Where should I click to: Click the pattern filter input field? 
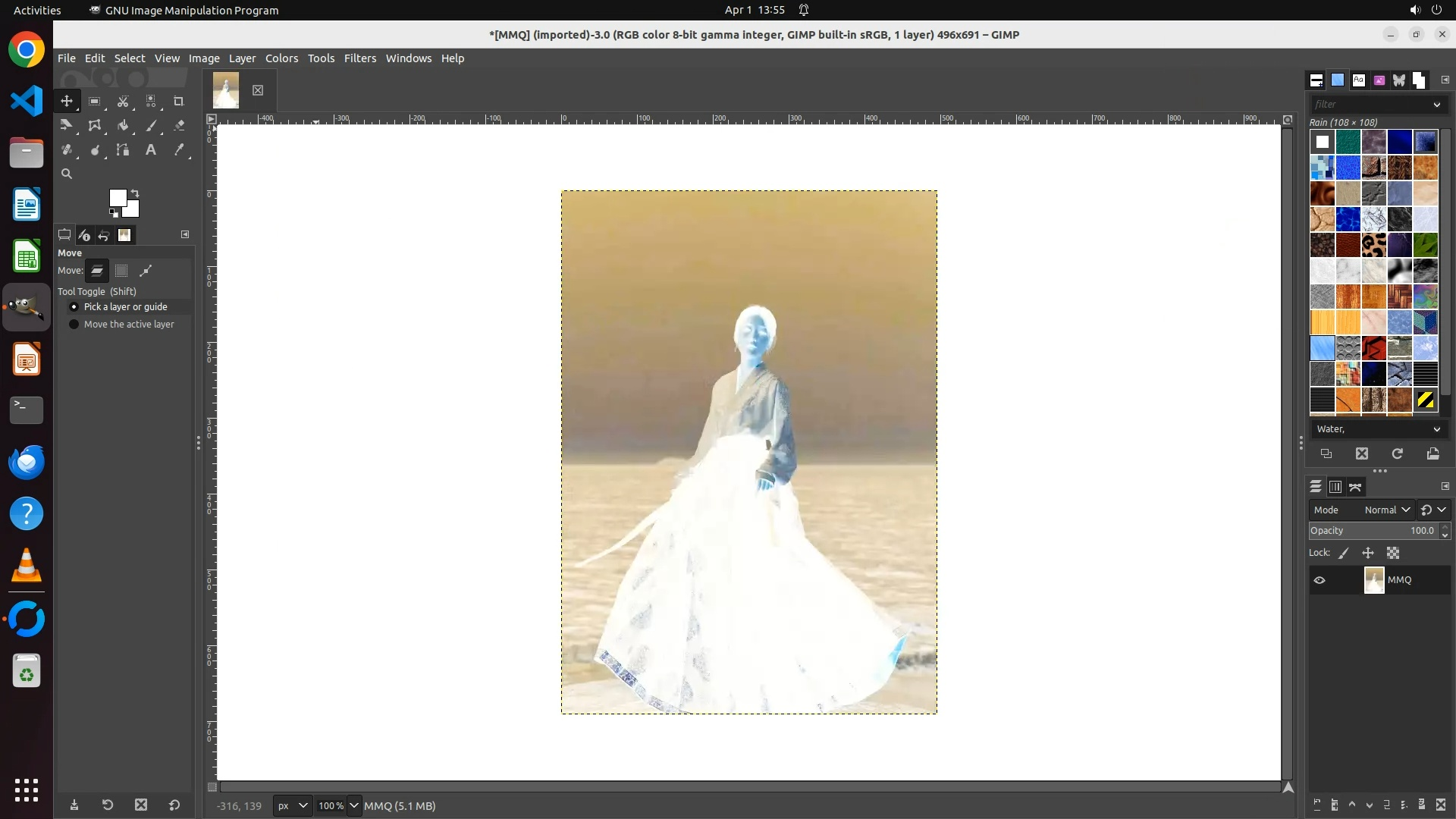click(x=1370, y=104)
